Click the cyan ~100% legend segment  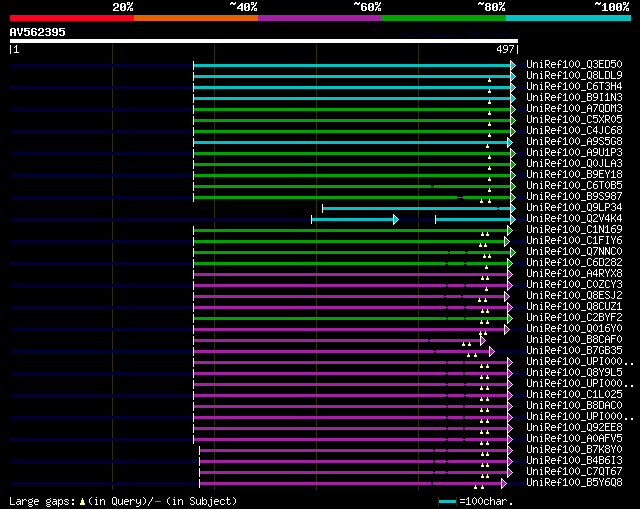click(x=569, y=18)
